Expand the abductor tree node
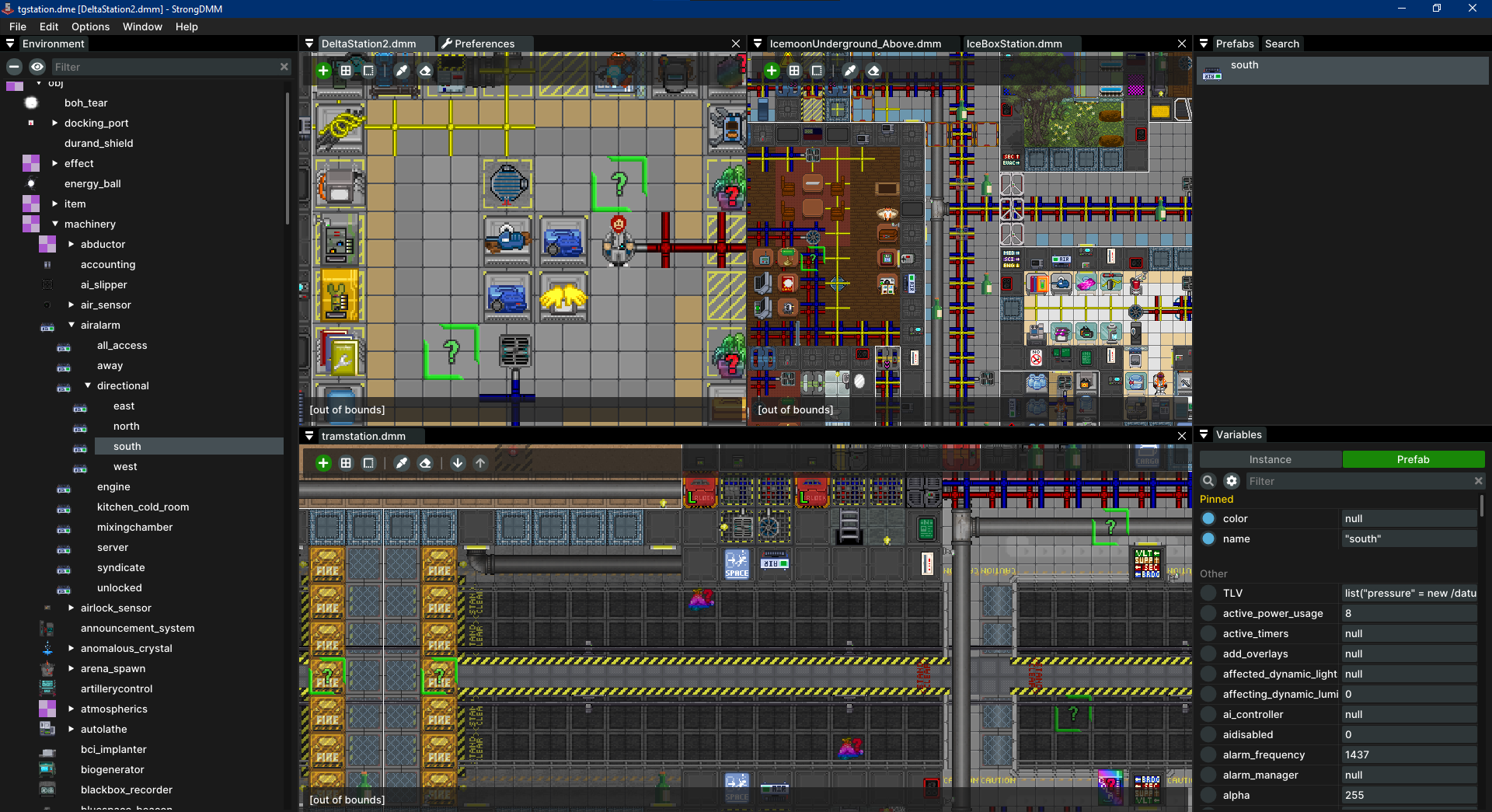Viewport: 1492px width, 812px height. click(x=71, y=244)
